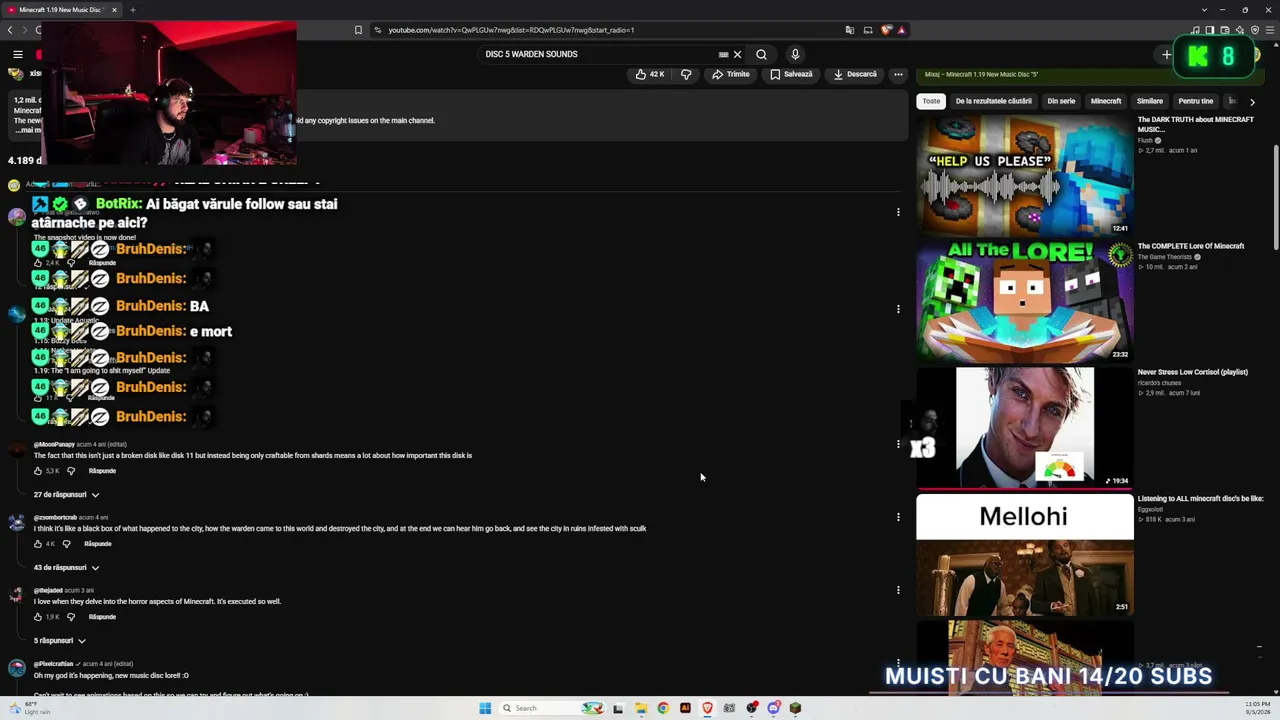
Task: Open the Brave Shields lion icon
Action: tap(886, 30)
